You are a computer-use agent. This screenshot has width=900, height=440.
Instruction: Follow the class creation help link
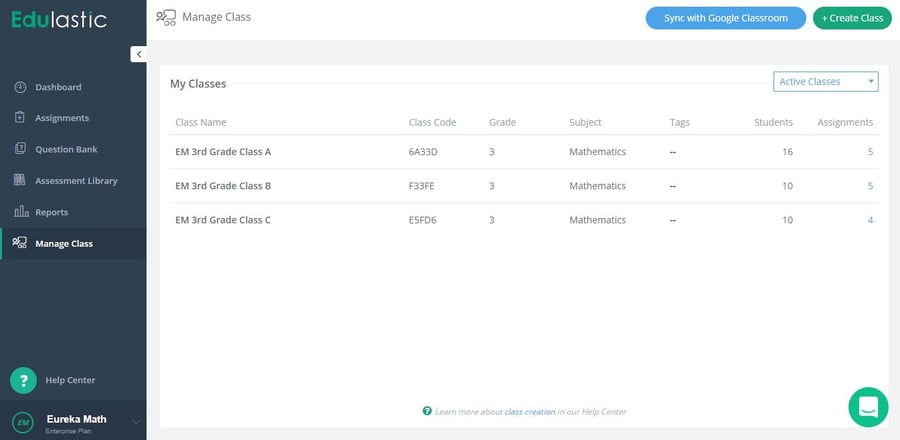529,411
